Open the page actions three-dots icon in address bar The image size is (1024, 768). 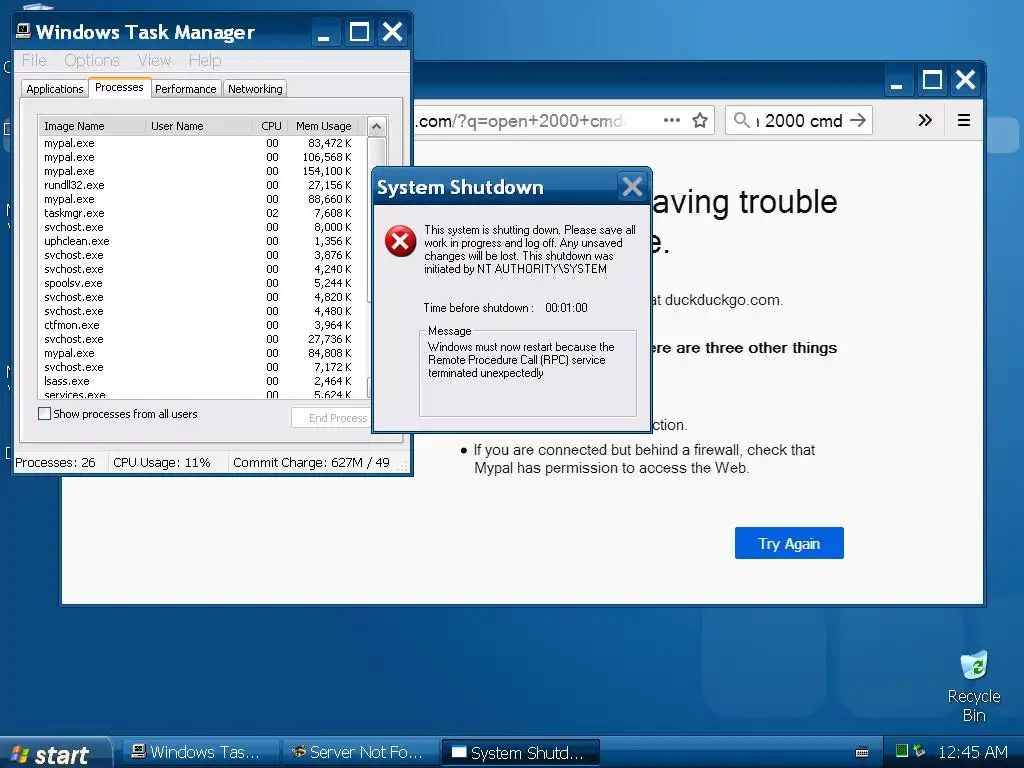pyautogui.click(x=671, y=120)
